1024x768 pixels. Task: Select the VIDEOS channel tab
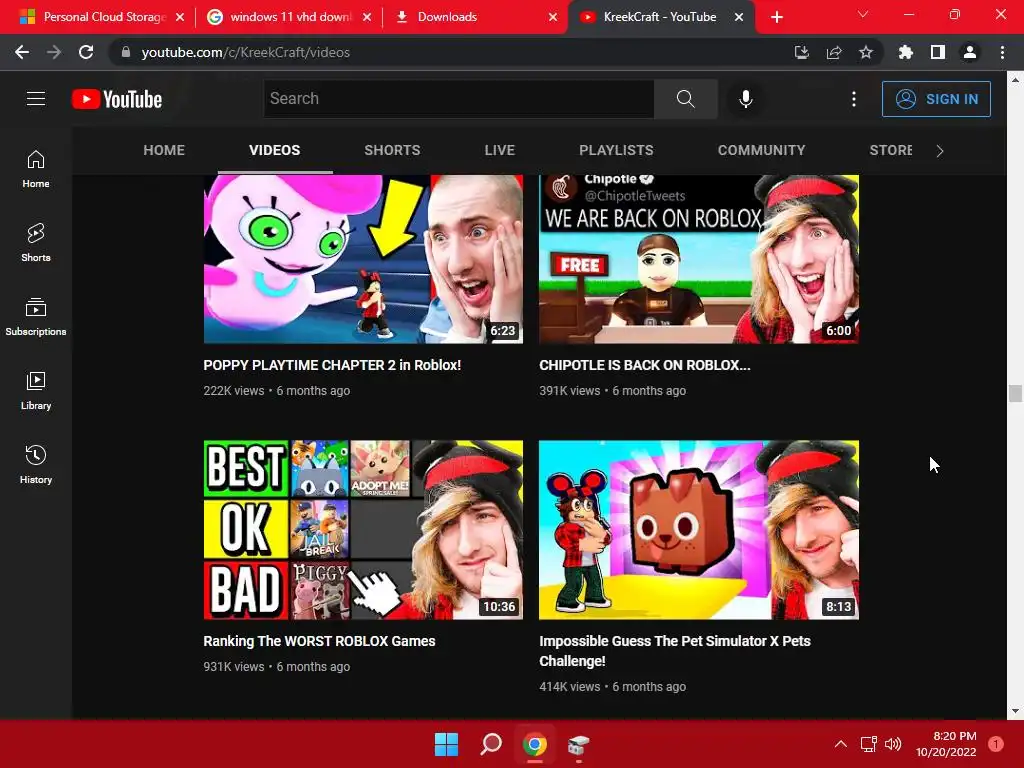[274, 150]
